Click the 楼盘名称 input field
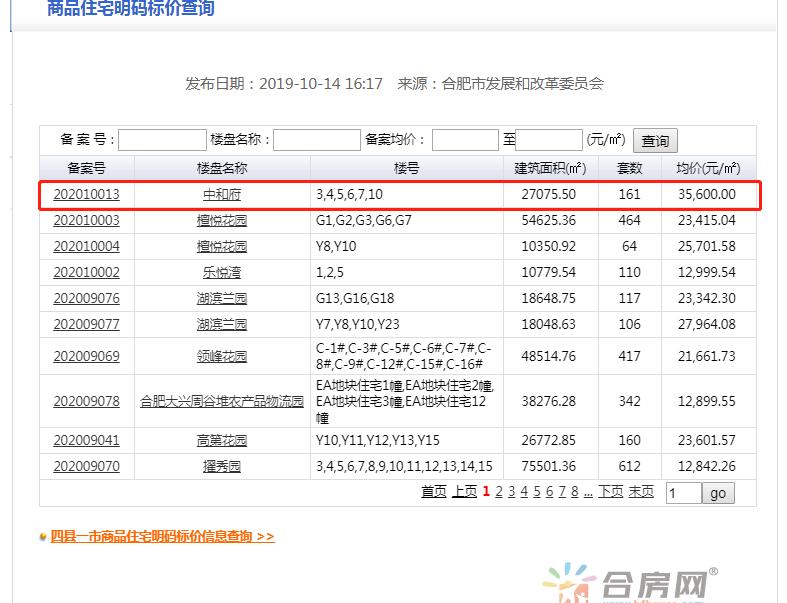The image size is (787, 603). [x=316, y=140]
